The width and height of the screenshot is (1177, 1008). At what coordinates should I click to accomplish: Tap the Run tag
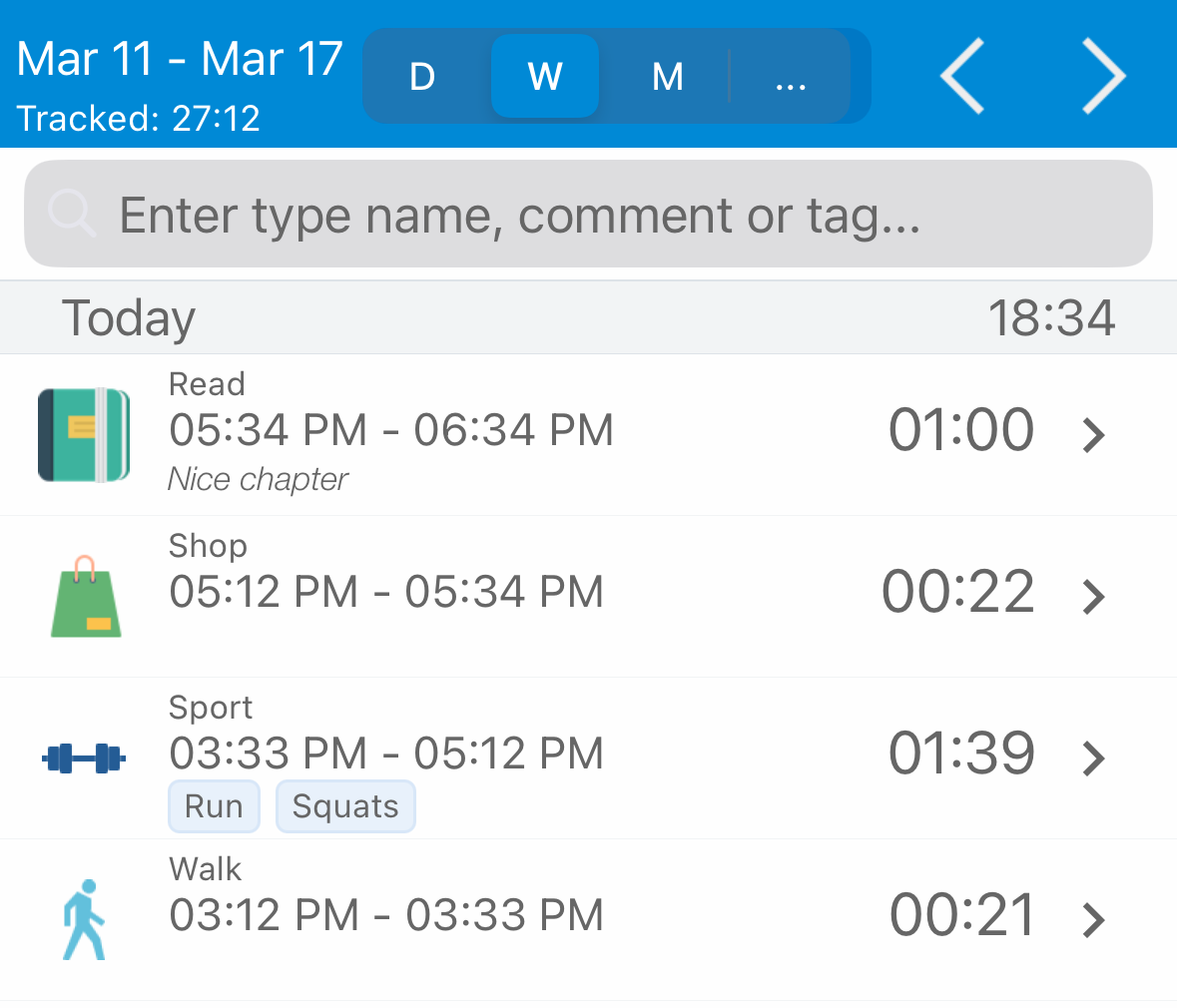214,806
